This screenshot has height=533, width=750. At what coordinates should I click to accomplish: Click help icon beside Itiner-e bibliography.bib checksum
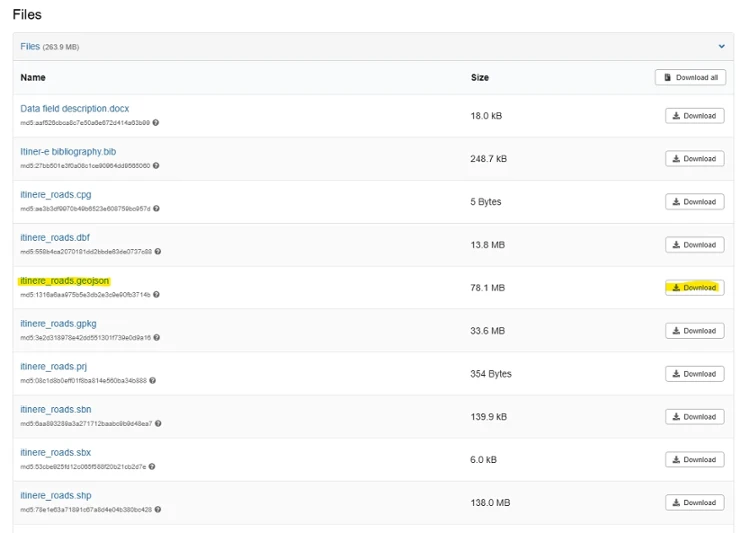coord(156,166)
